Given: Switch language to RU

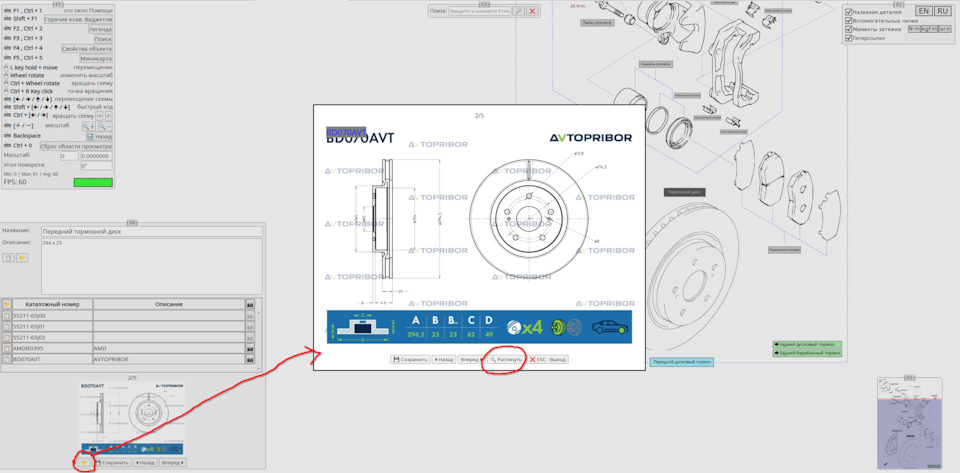Looking at the screenshot, I should (x=942, y=11).
